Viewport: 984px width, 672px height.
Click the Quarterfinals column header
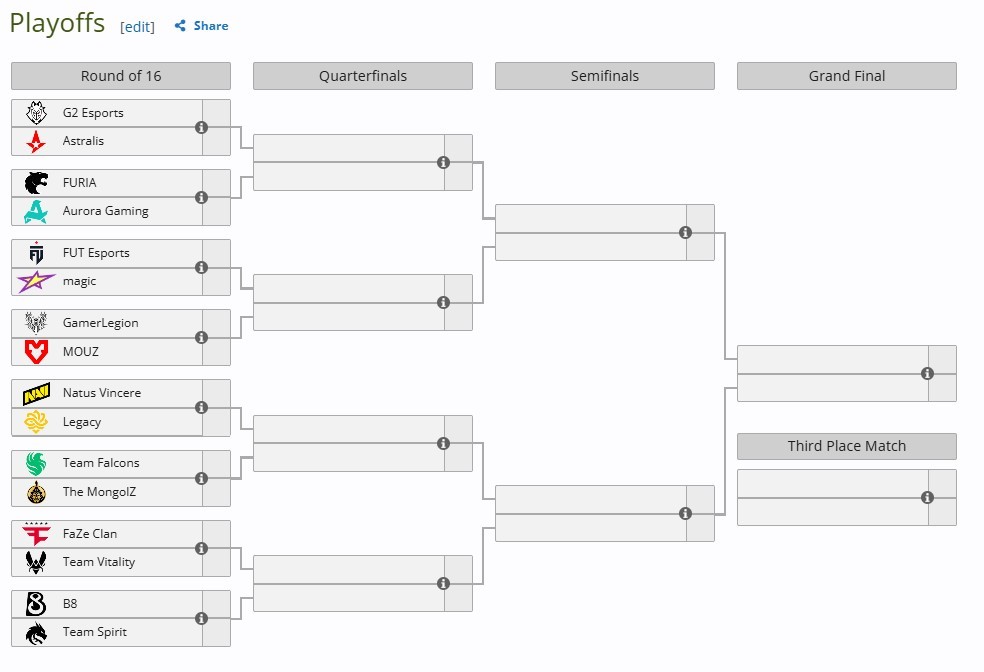pyautogui.click(x=363, y=76)
